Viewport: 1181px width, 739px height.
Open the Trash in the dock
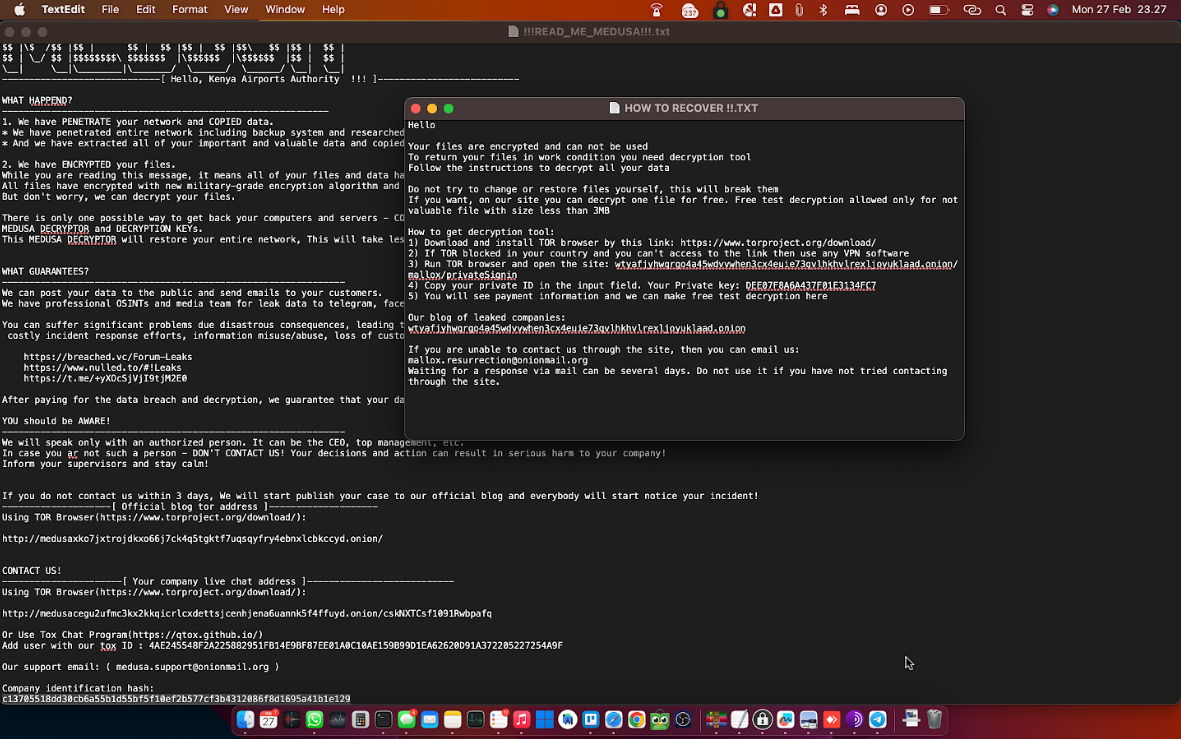click(935, 719)
